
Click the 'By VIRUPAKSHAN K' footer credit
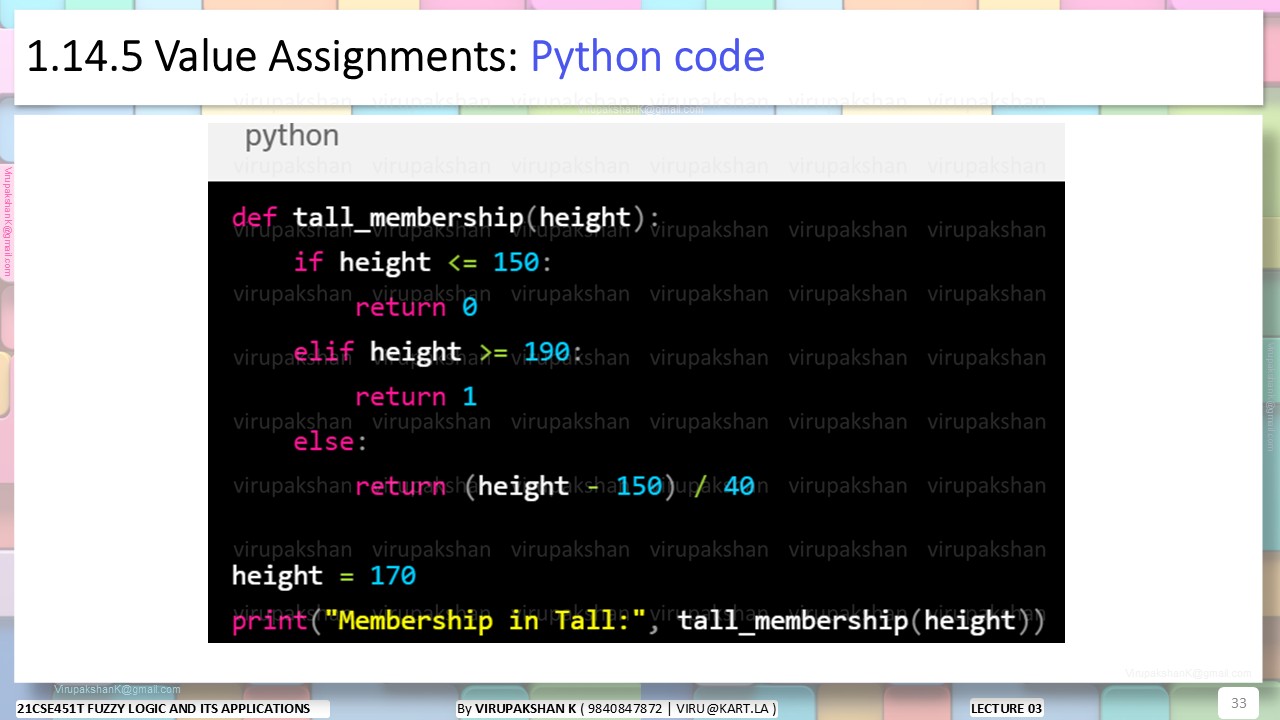click(617, 709)
